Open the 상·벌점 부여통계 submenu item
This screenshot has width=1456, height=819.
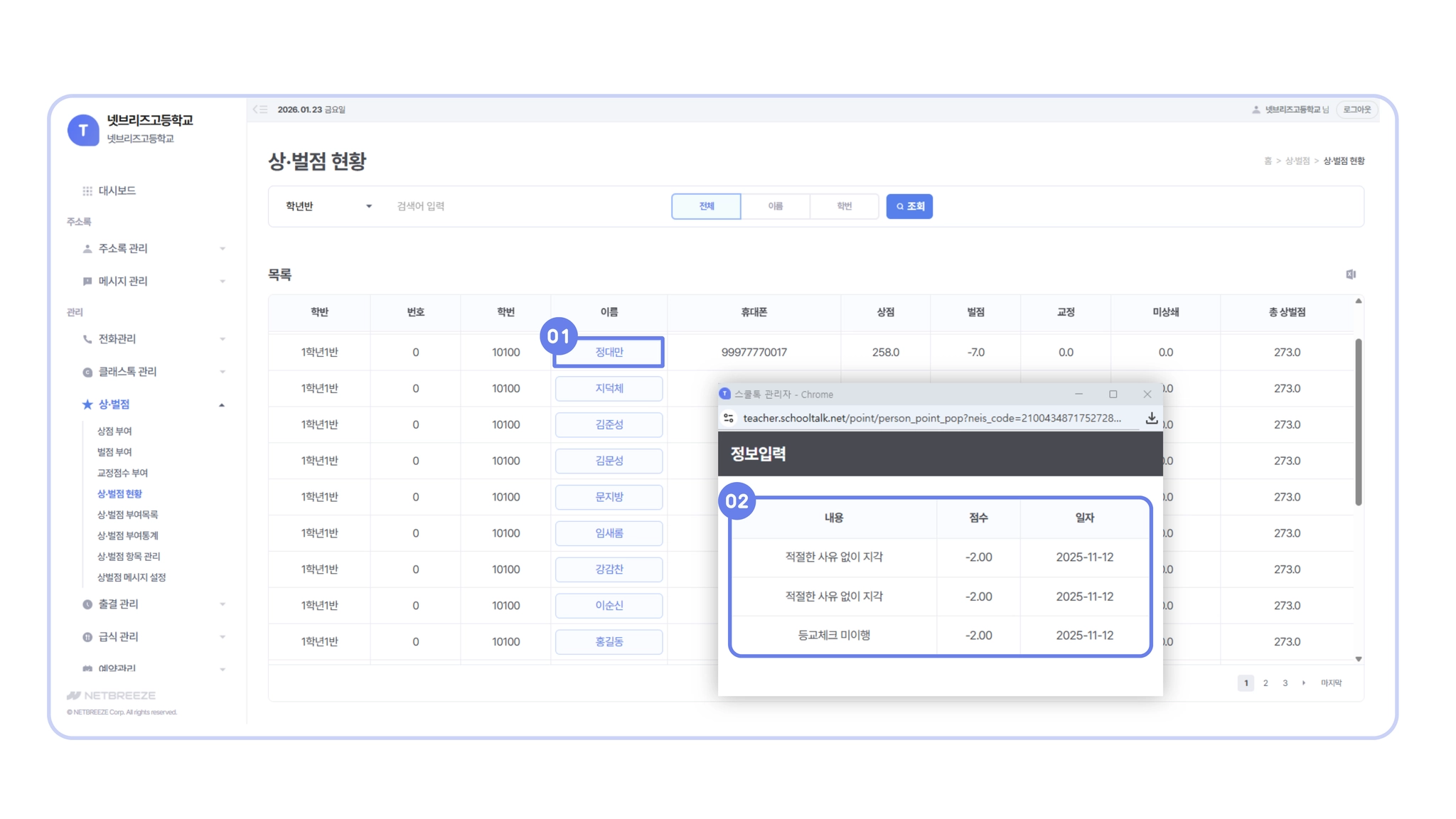pos(128,535)
